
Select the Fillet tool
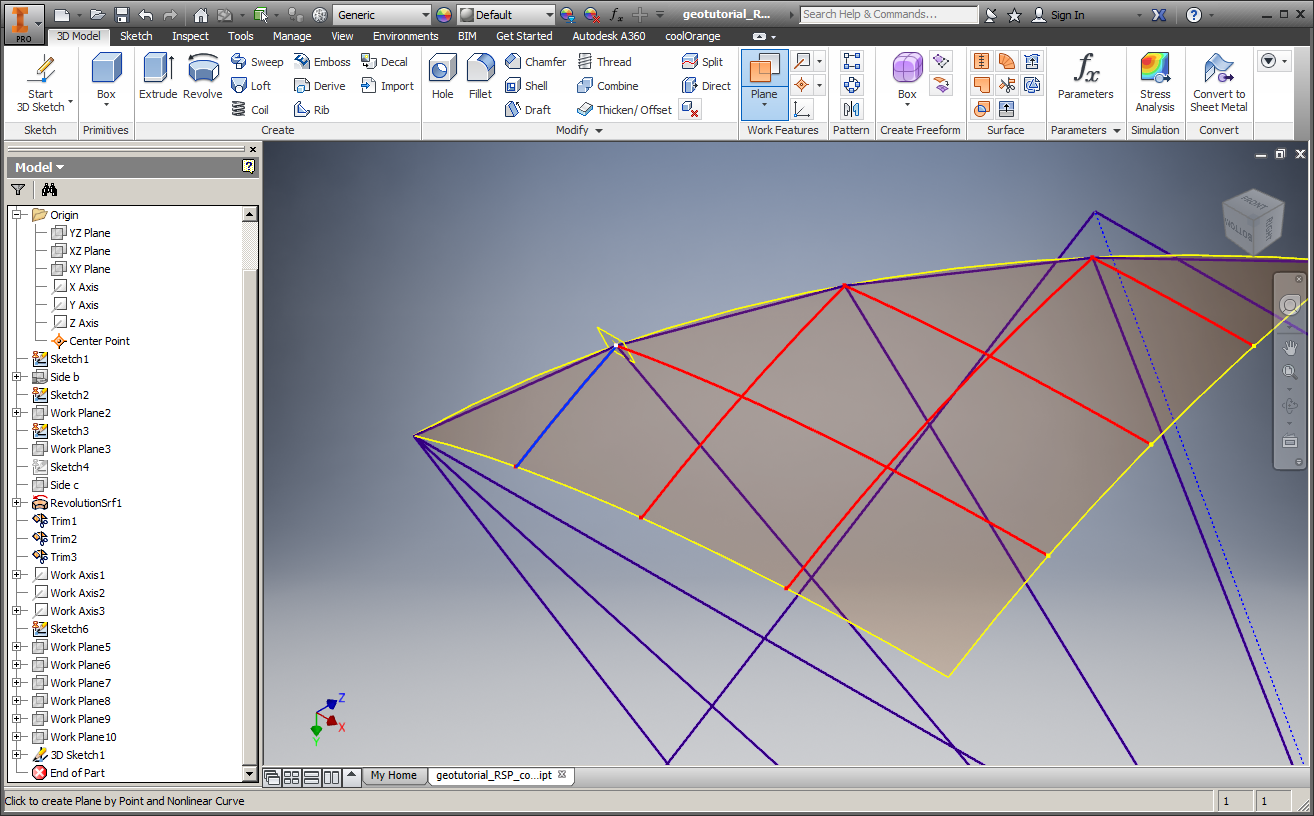(x=480, y=76)
